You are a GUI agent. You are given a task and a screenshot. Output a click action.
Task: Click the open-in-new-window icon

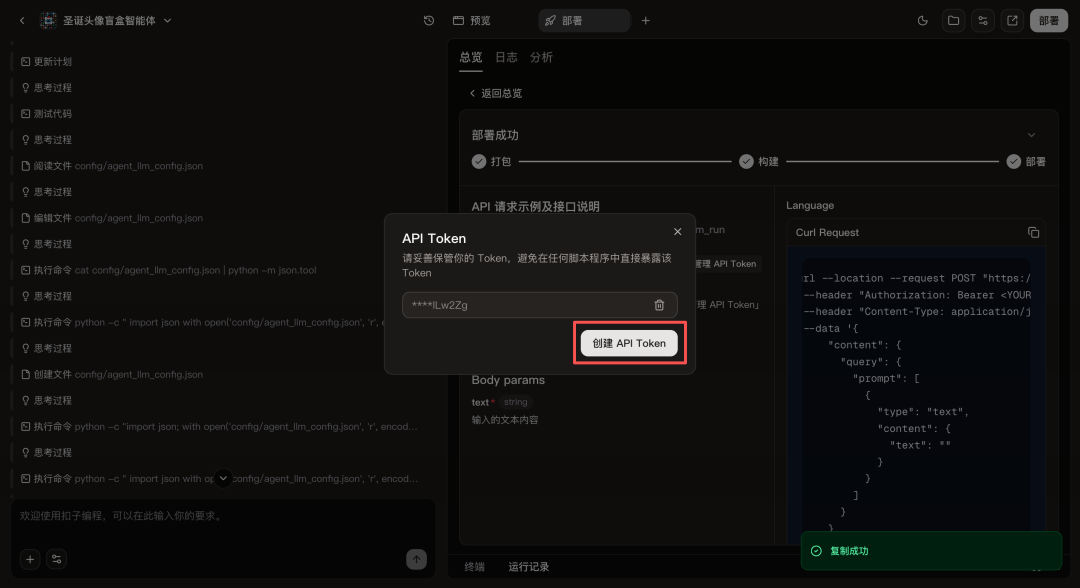point(1013,20)
